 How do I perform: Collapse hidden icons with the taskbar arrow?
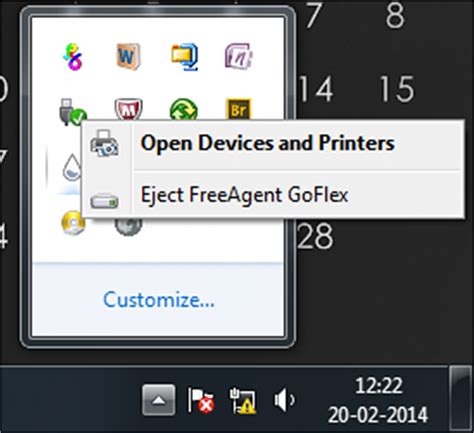point(159,400)
